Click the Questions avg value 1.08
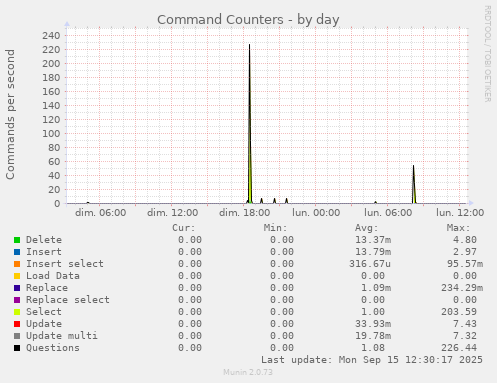The image size is (497, 383). pyautogui.click(x=373, y=348)
